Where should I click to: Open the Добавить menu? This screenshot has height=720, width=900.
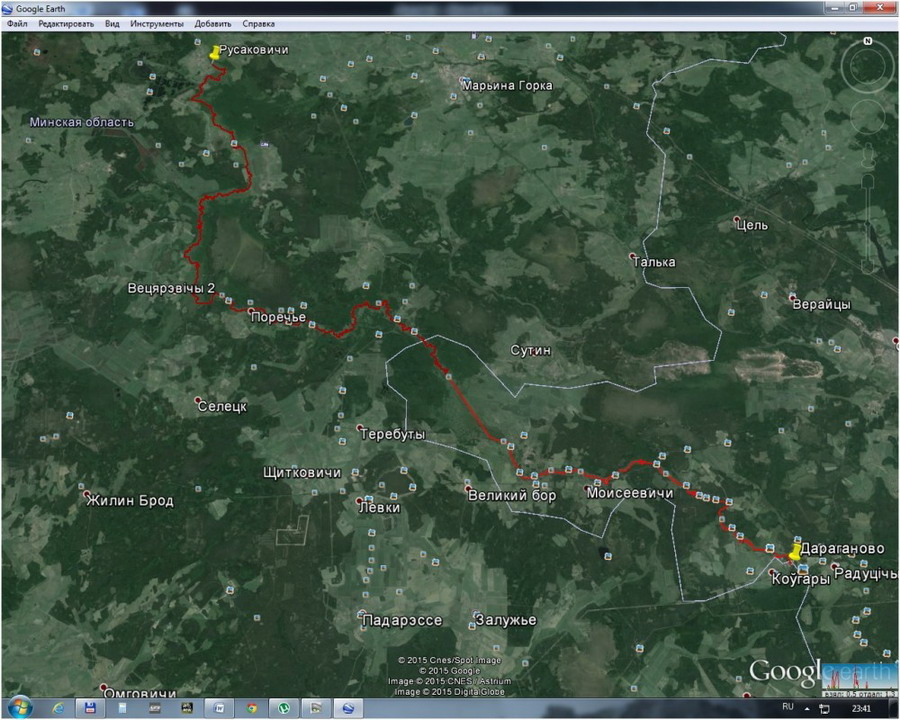click(213, 23)
